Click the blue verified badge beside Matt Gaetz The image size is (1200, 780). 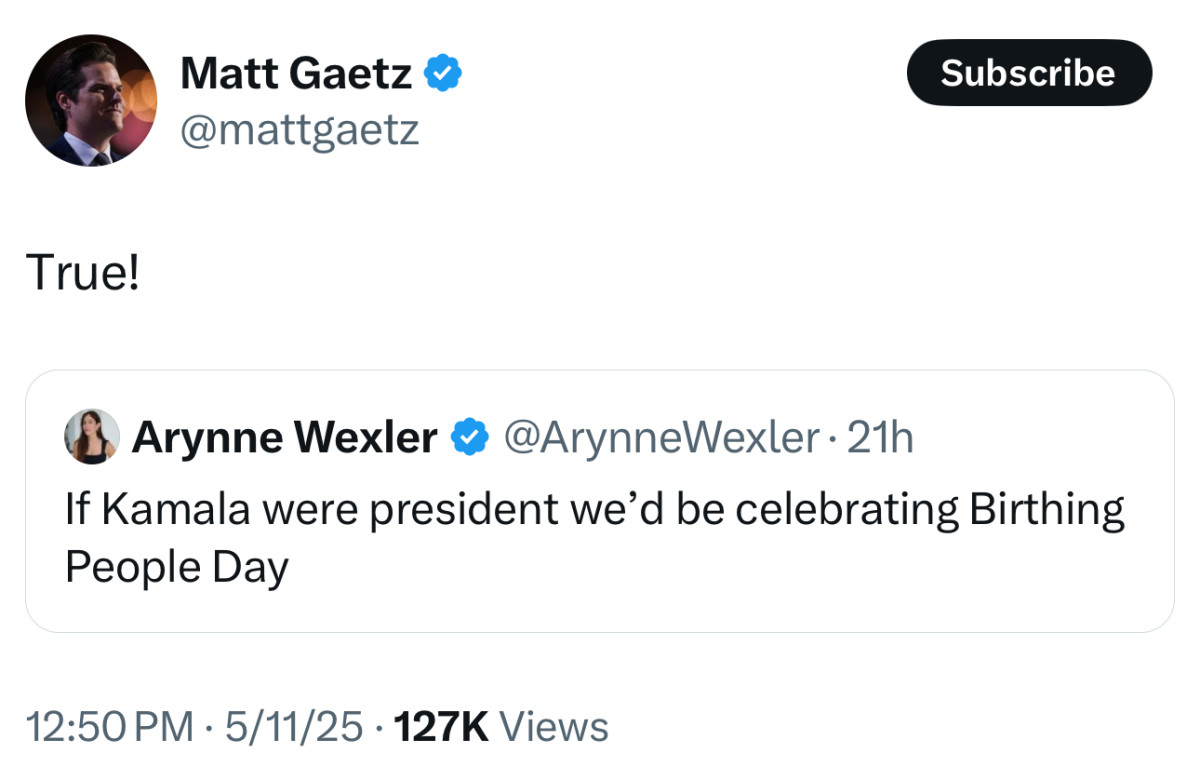[443, 73]
